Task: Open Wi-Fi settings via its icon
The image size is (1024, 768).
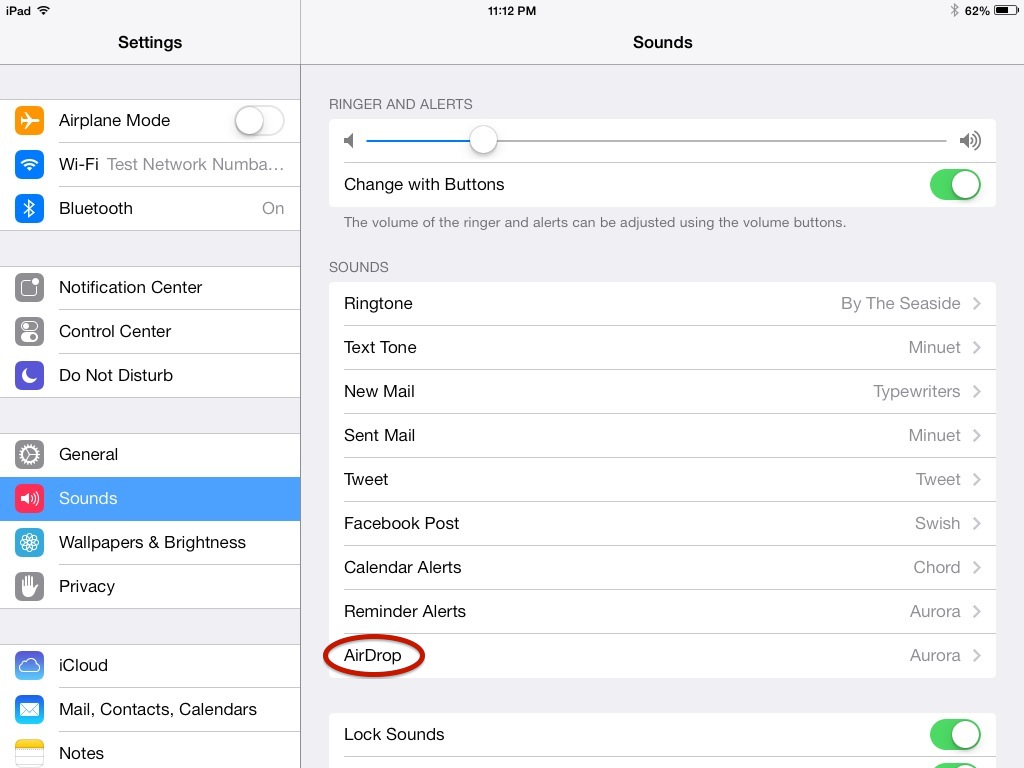Action: click(x=30, y=165)
